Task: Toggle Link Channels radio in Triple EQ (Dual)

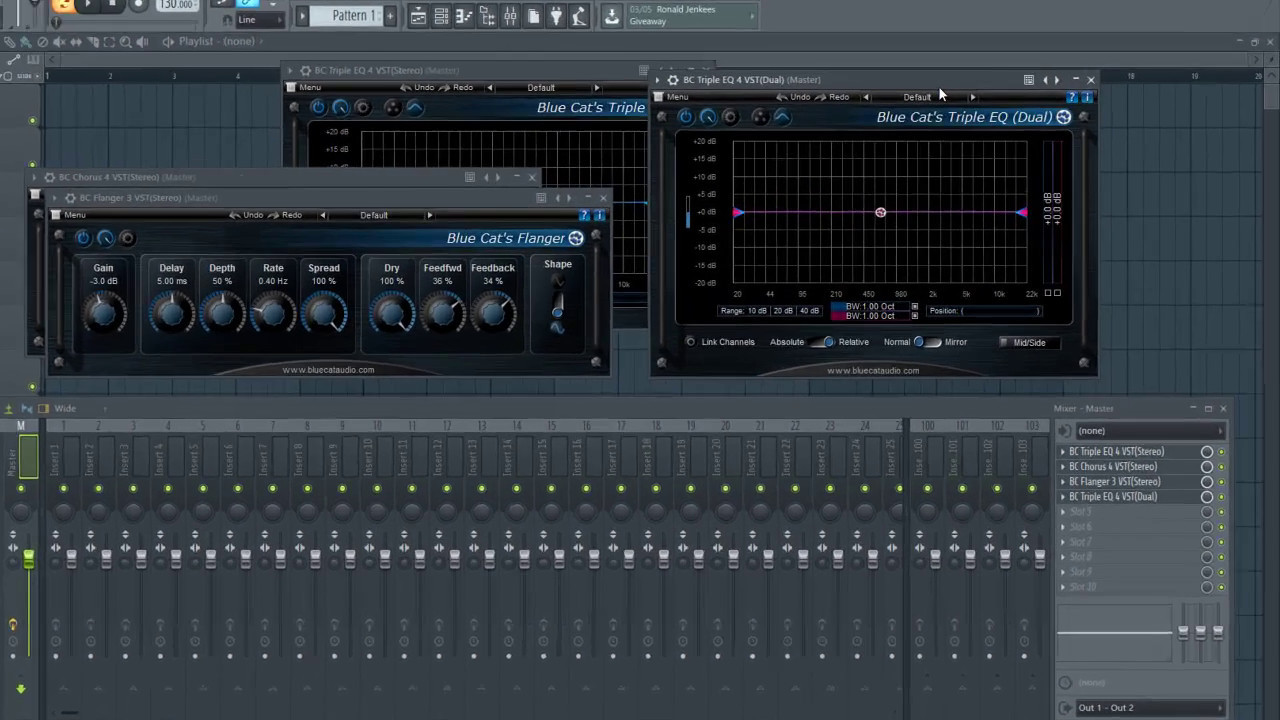Action: 690,342
